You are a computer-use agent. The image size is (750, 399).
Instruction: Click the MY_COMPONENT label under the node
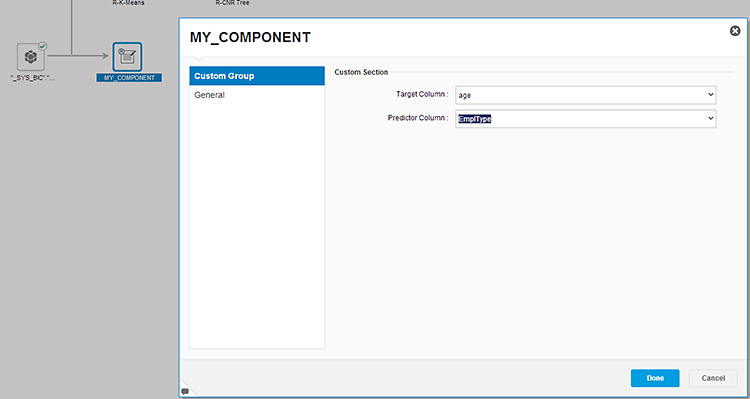click(129, 78)
